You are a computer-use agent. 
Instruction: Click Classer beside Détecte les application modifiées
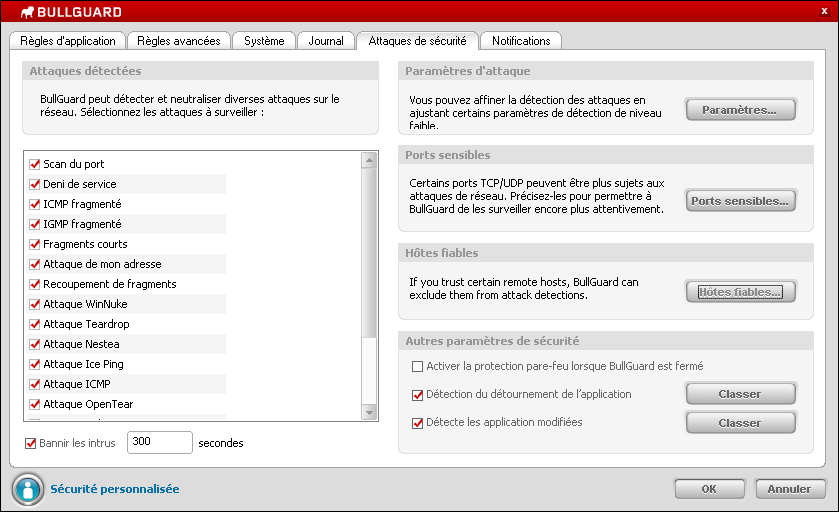tap(741, 423)
